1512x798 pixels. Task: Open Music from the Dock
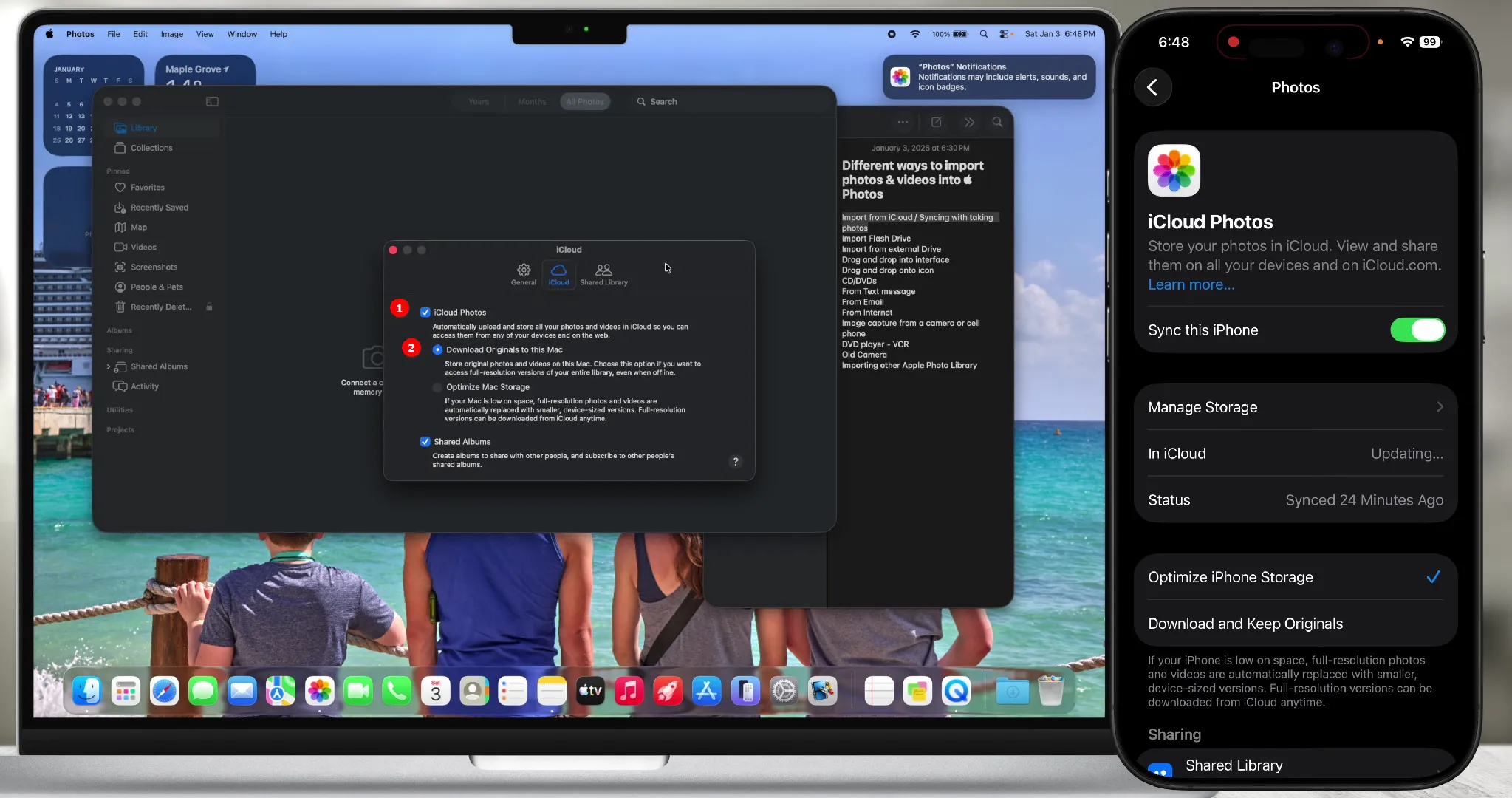point(629,692)
